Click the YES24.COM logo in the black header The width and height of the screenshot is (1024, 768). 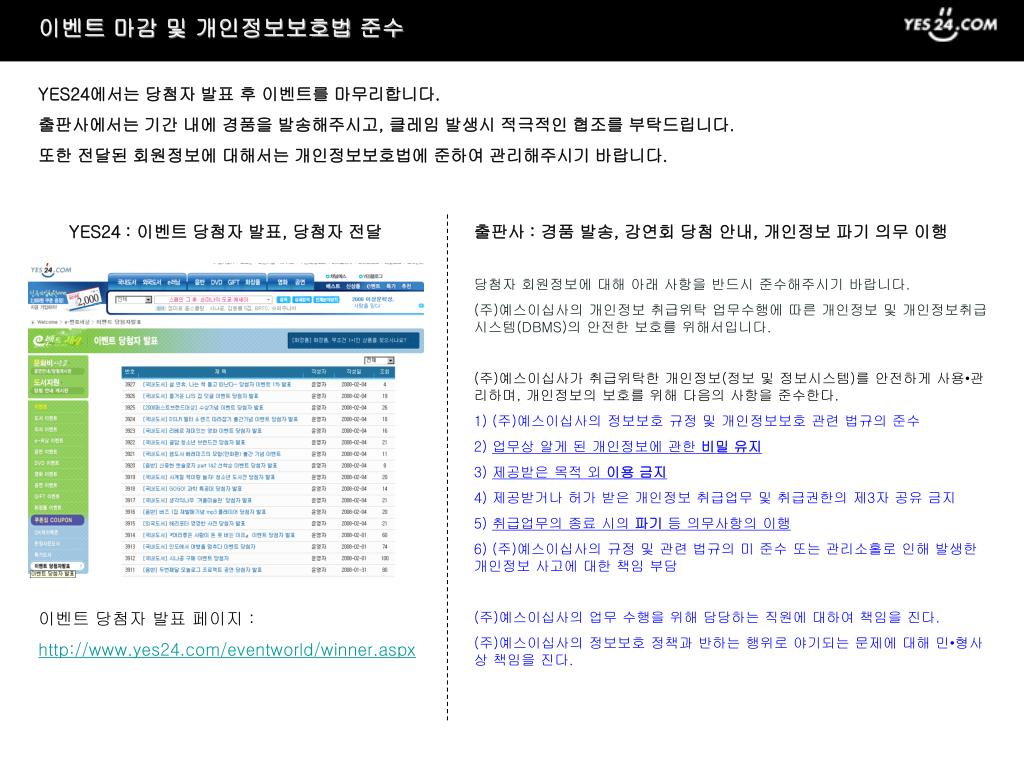point(950,25)
